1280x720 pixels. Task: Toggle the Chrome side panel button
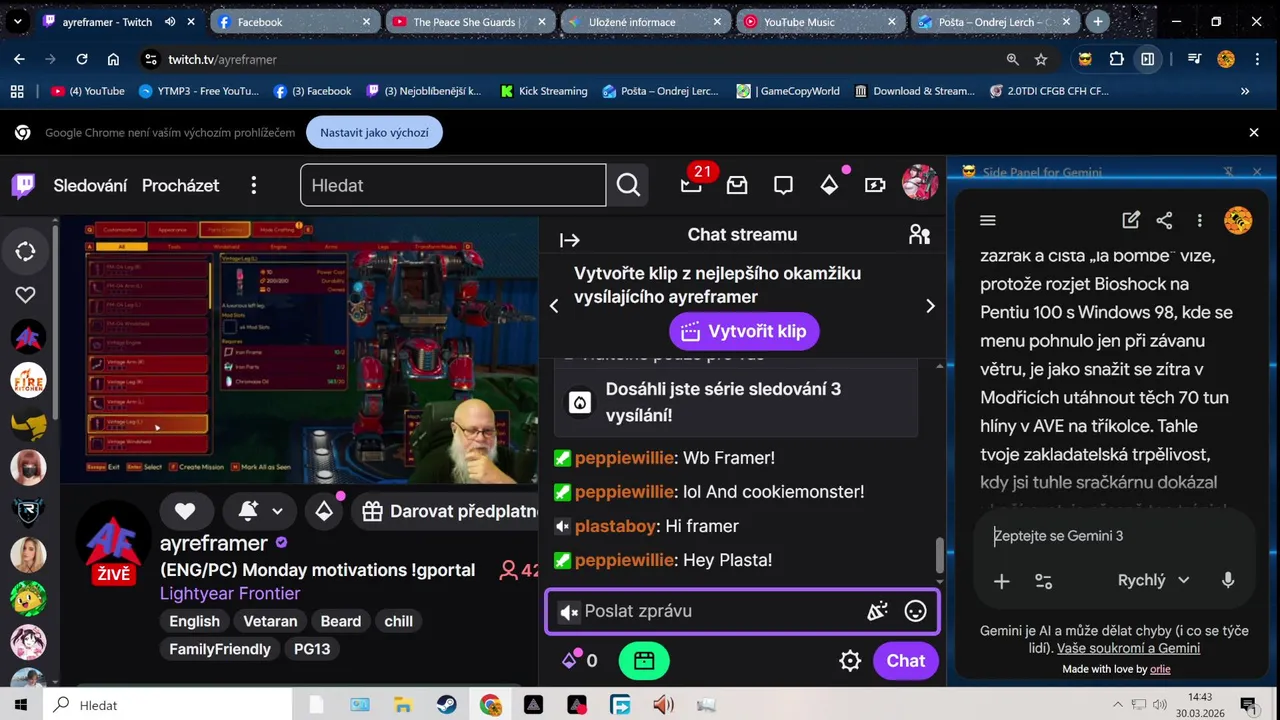coord(1148,59)
